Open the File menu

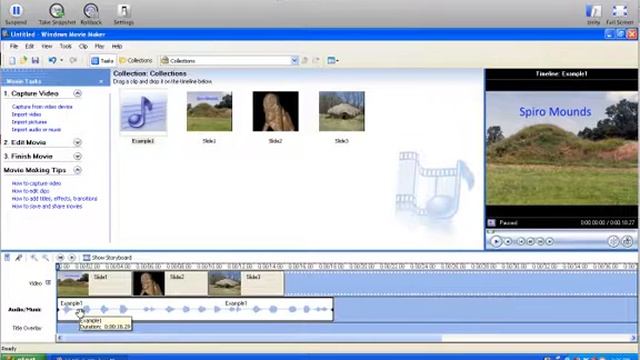point(14,46)
